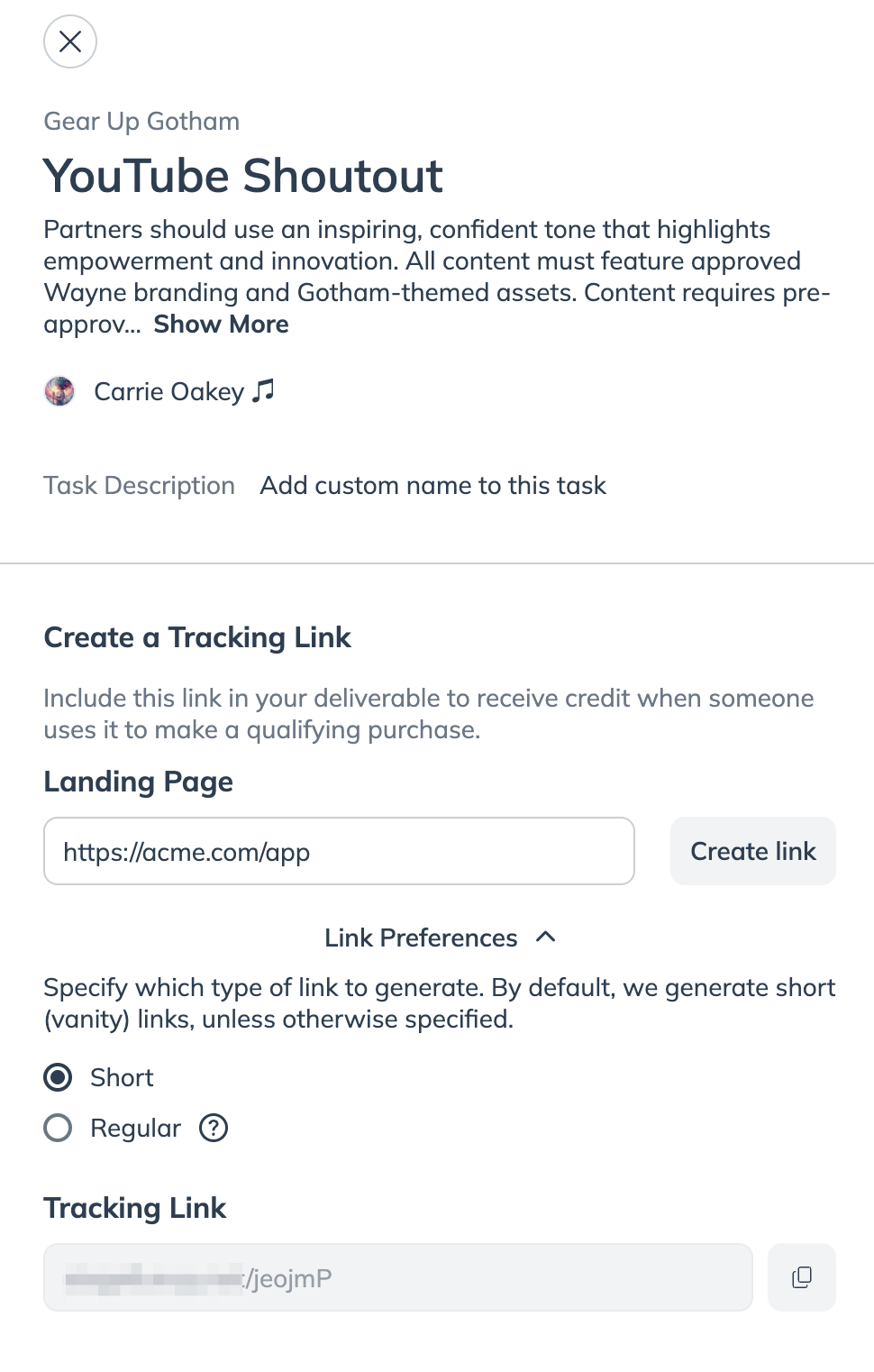Click the YouTube Shoutout title
874x1372 pixels.
pos(243,176)
